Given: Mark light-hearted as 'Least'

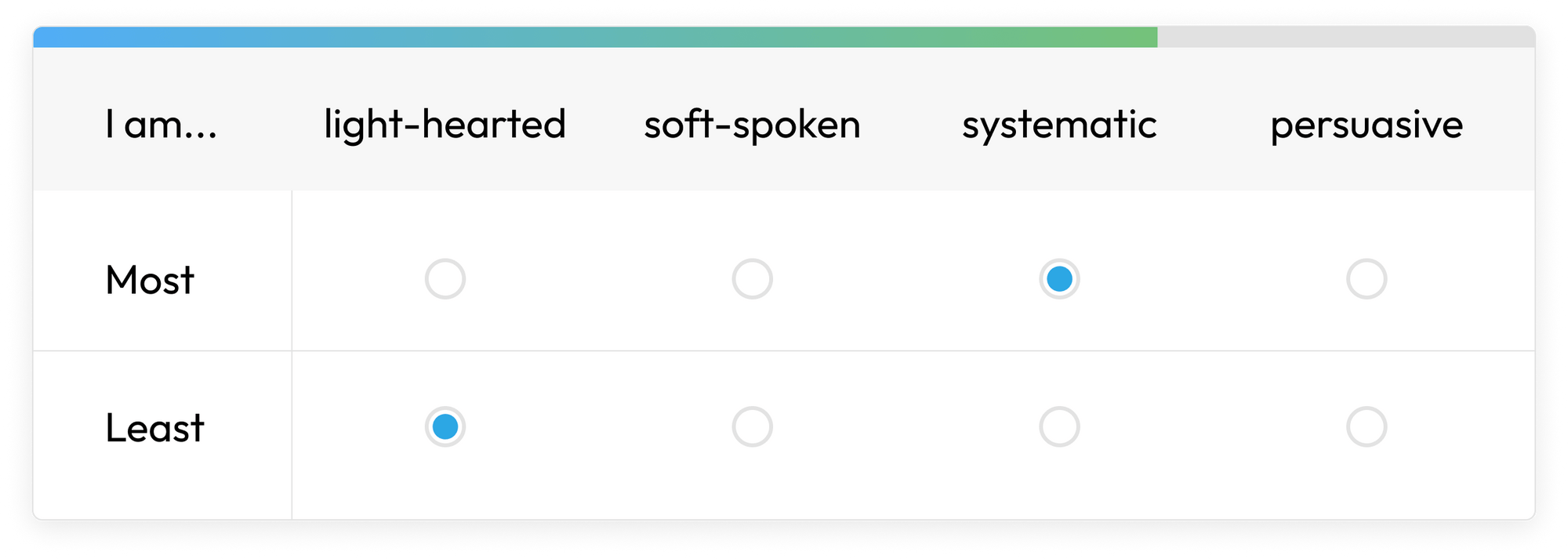Looking at the screenshot, I should 445,427.
